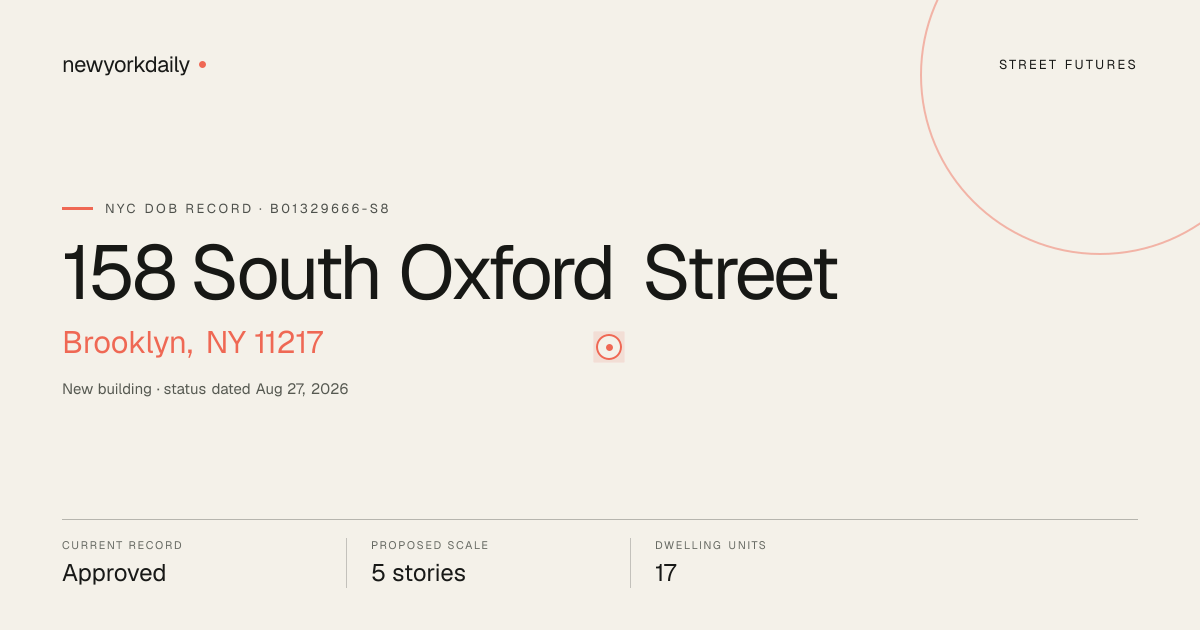Select the PROPOSED SCALE label
This screenshot has width=1200, height=630.
point(430,546)
